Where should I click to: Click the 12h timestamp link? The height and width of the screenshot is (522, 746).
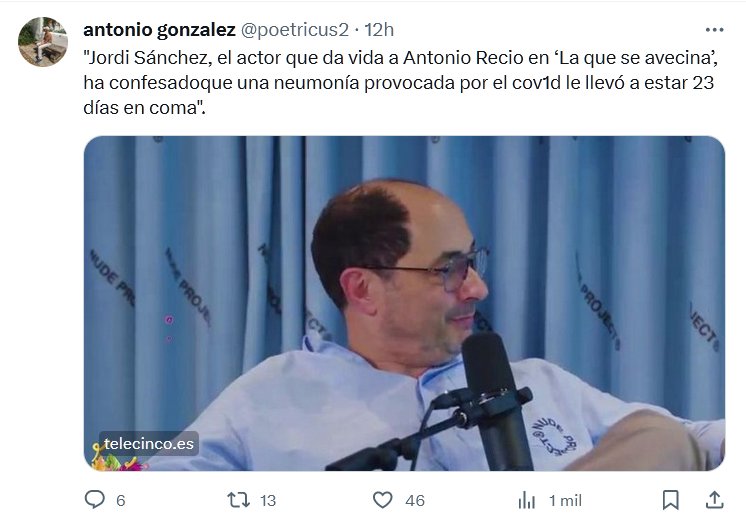[x=379, y=30]
